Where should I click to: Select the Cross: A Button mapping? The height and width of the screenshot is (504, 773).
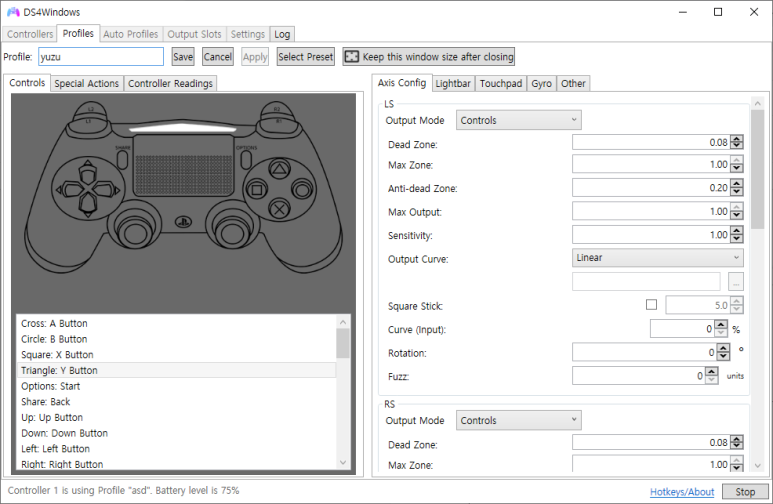tap(177, 324)
